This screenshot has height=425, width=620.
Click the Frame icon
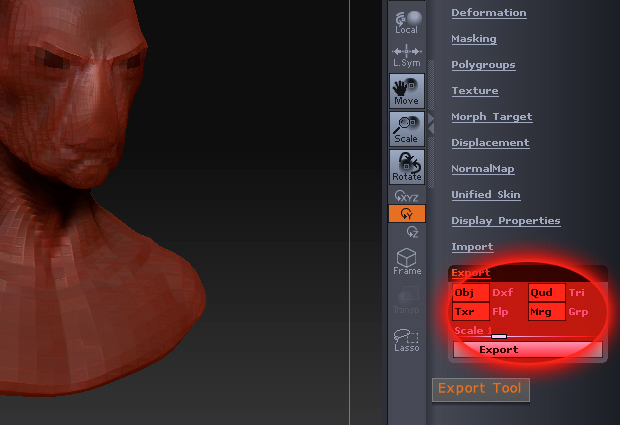pos(406,262)
